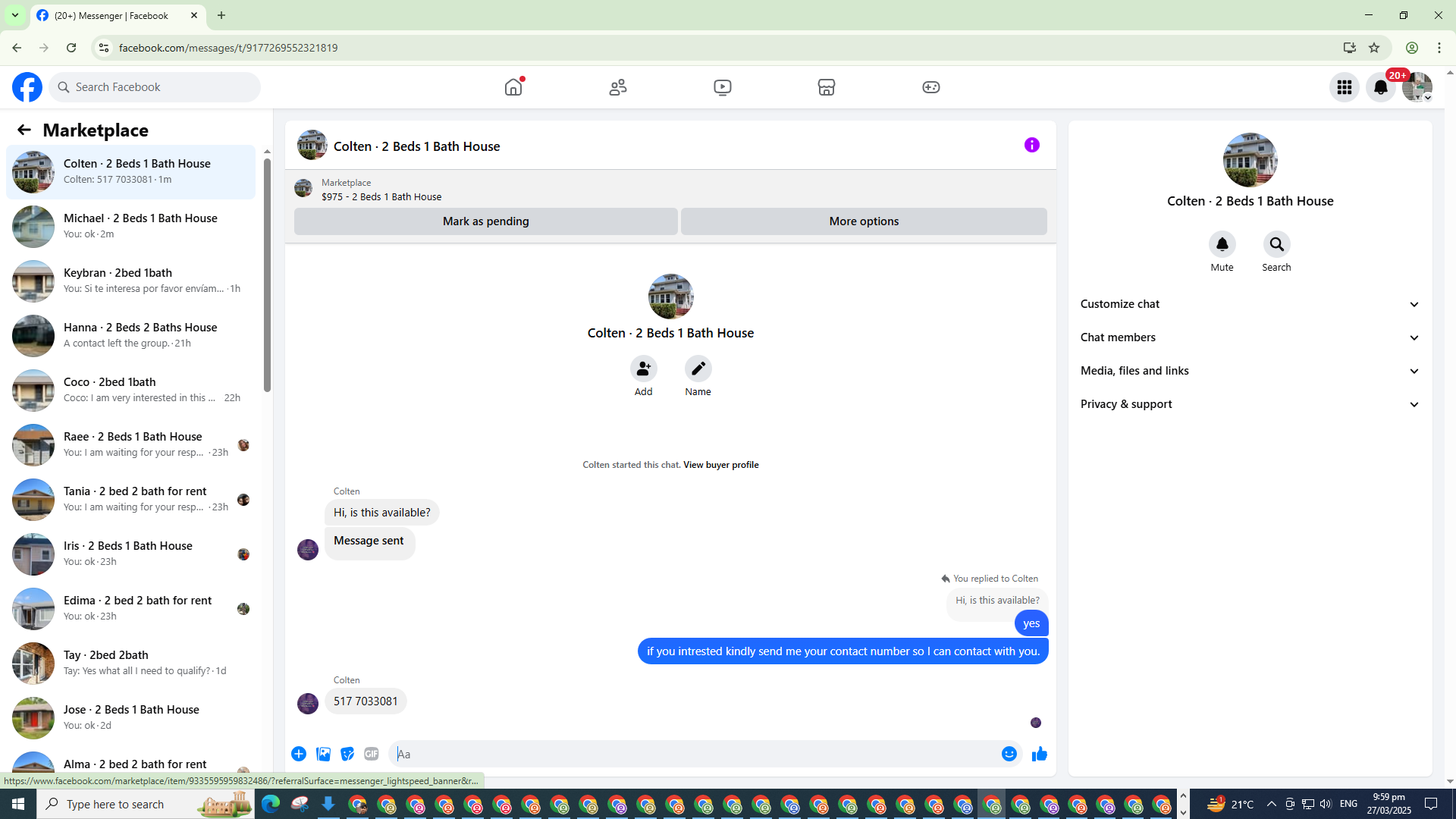Open Tania 2 bed 2 bath chat
Screen dimensions: 1456x819
(x=131, y=499)
